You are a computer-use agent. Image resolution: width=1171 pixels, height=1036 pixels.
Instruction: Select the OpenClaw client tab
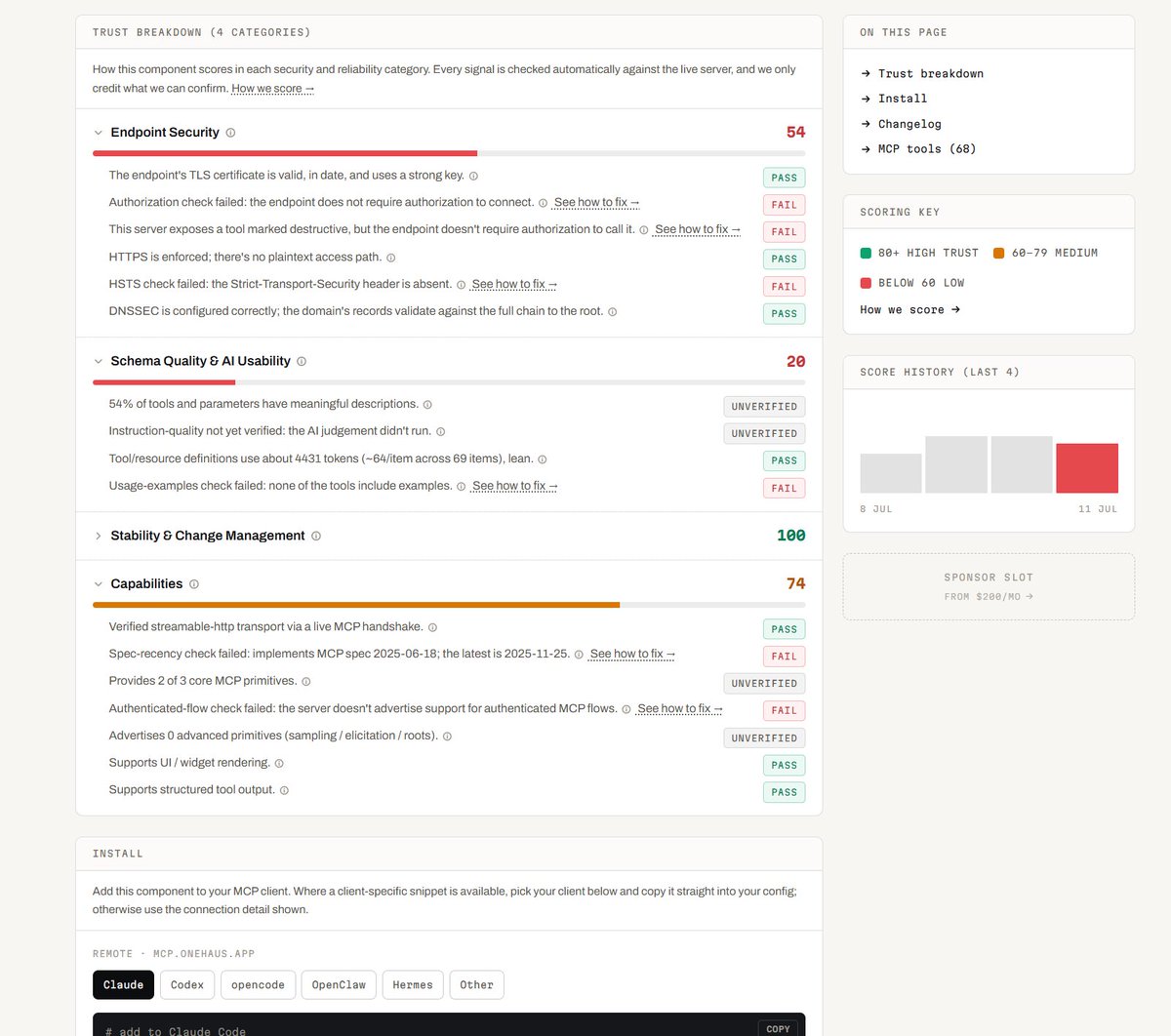point(339,985)
